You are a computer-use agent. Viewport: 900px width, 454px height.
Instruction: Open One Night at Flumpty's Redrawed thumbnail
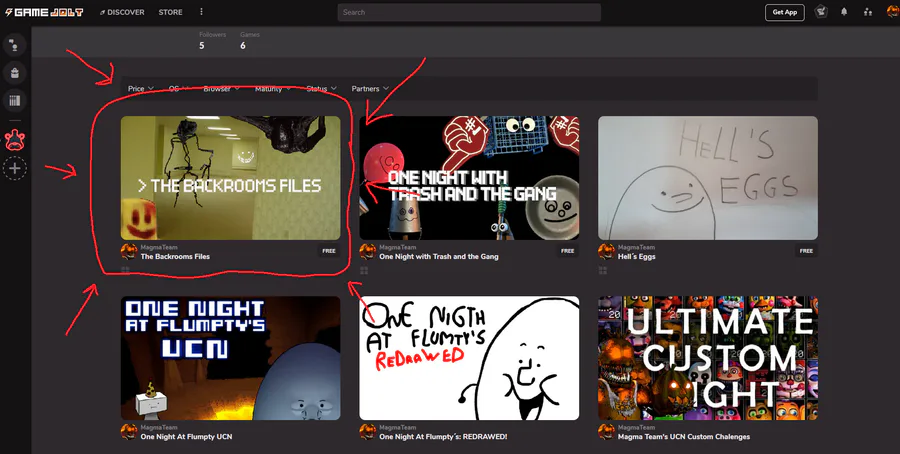tap(469, 358)
